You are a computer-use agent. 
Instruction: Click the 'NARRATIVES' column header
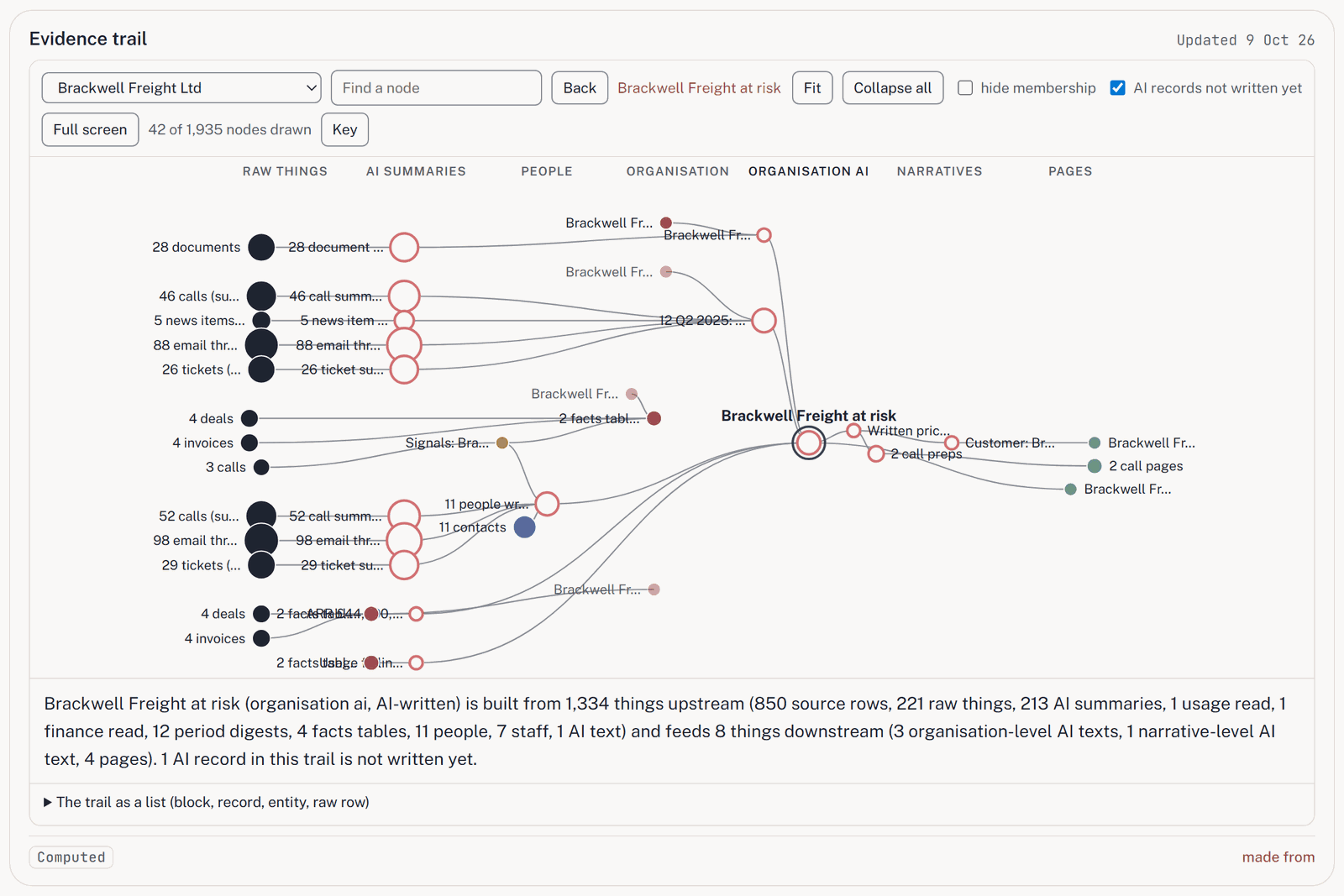pos(939,171)
